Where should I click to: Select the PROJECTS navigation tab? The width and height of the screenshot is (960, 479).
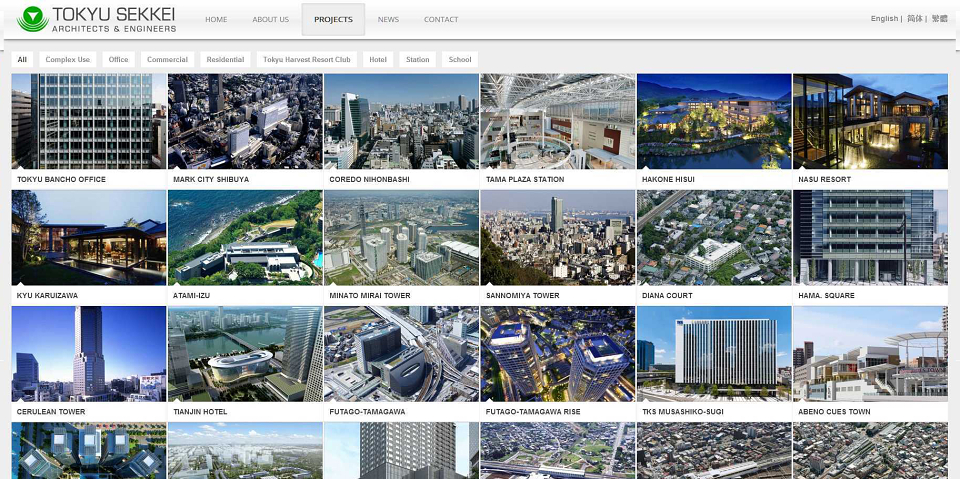pyautogui.click(x=333, y=20)
